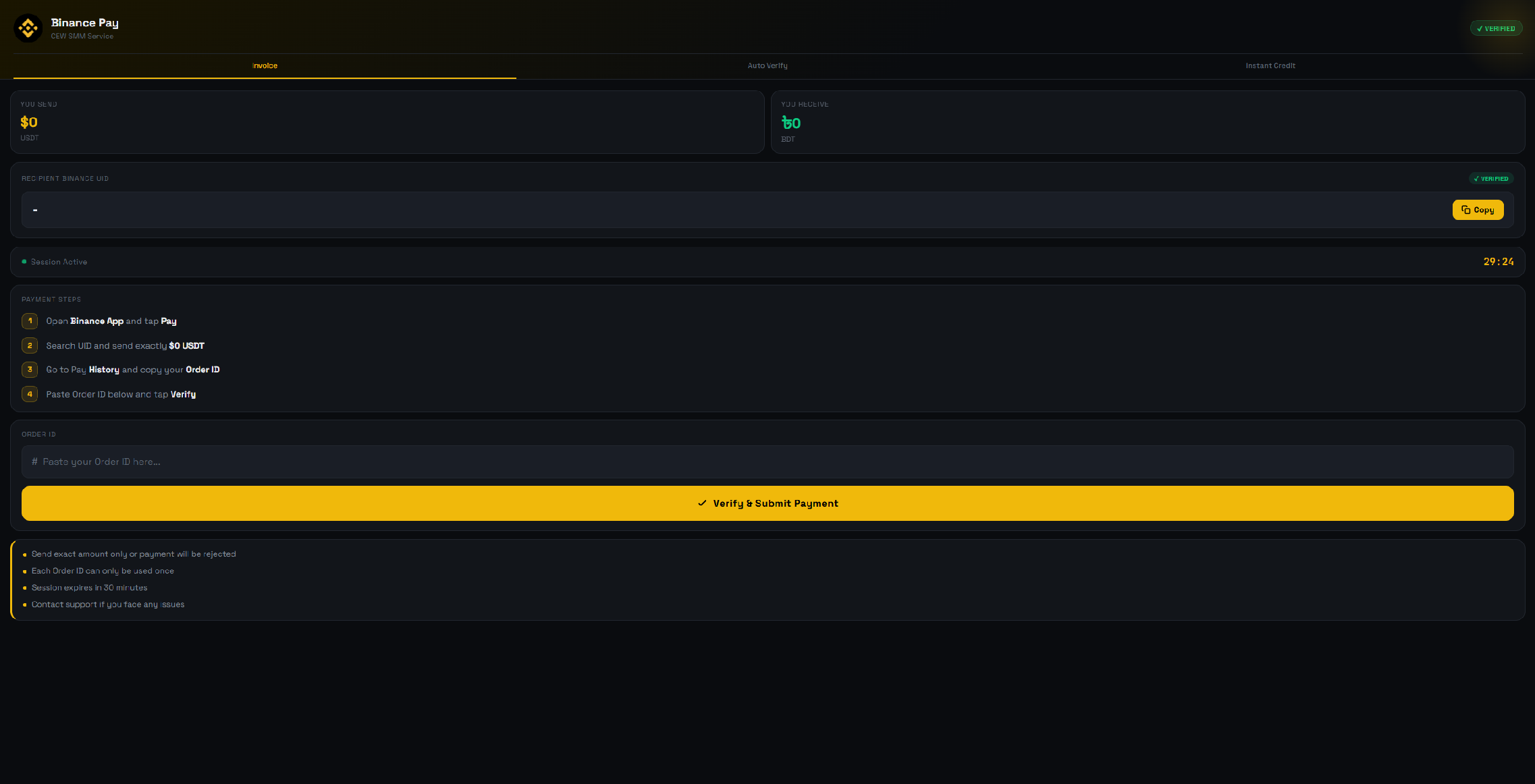
Task: Click Verify & Submit Payment button
Action: [767, 503]
